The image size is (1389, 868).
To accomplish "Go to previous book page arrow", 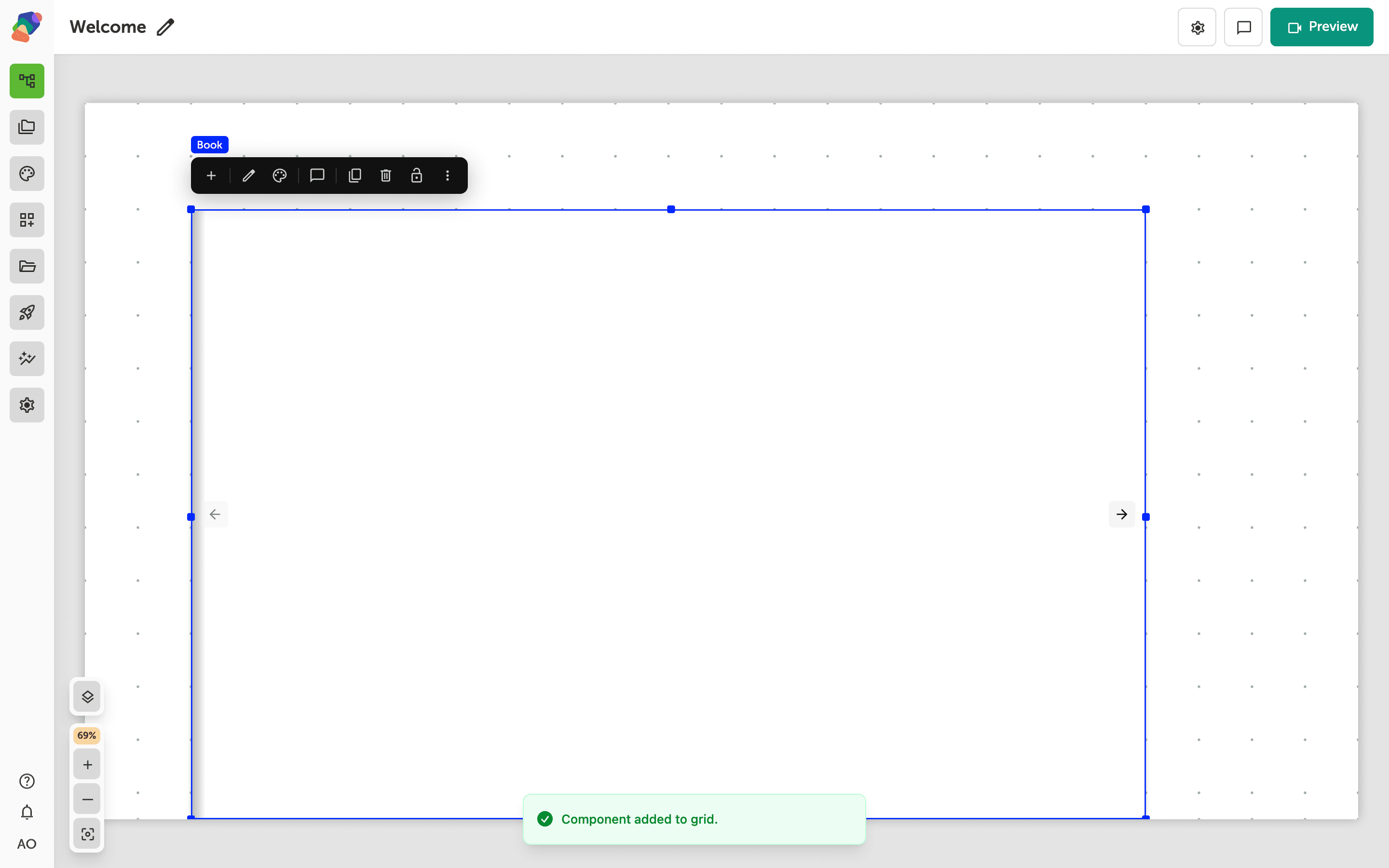I will click(x=215, y=515).
